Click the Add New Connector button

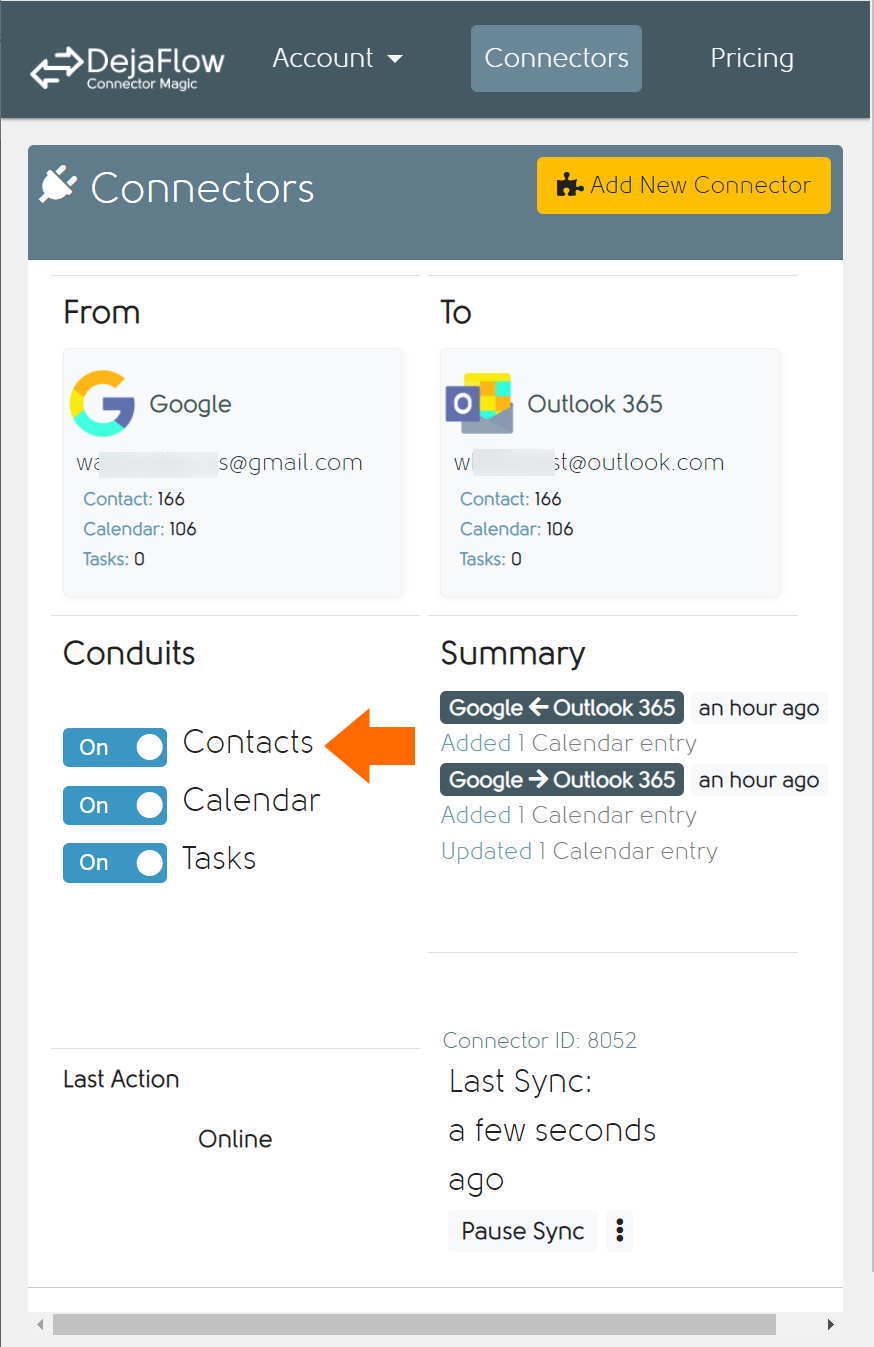(684, 185)
